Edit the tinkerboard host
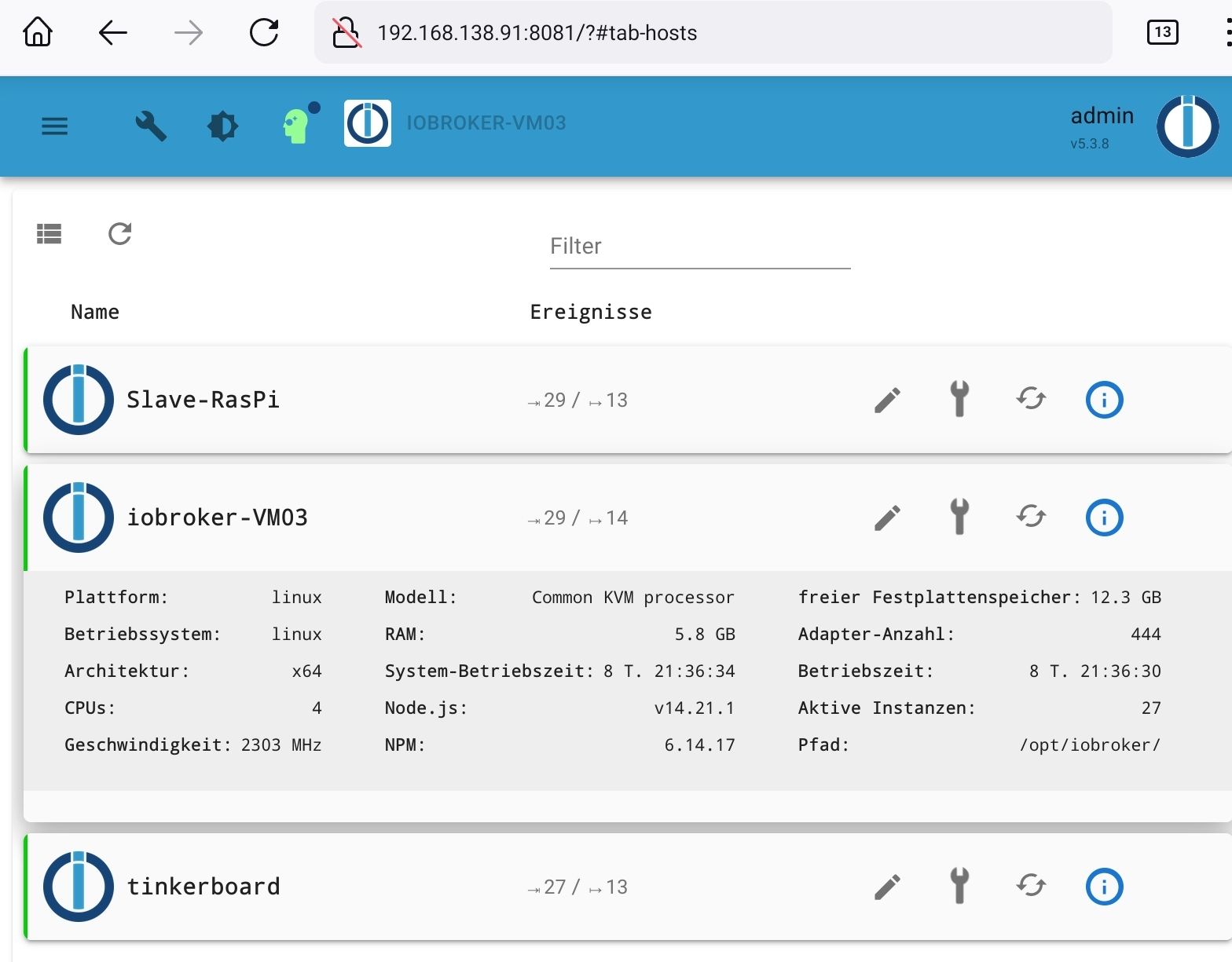 (888, 887)
